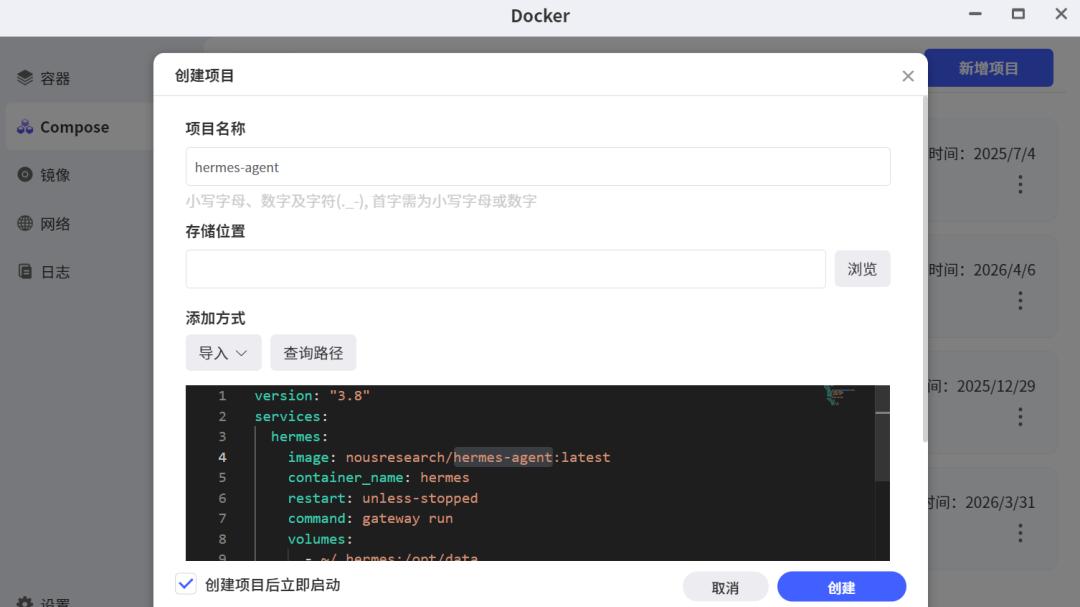Click the 'command: gateway run' line
This screenshot has height=607, width=1080.
[x=370, y=518]
